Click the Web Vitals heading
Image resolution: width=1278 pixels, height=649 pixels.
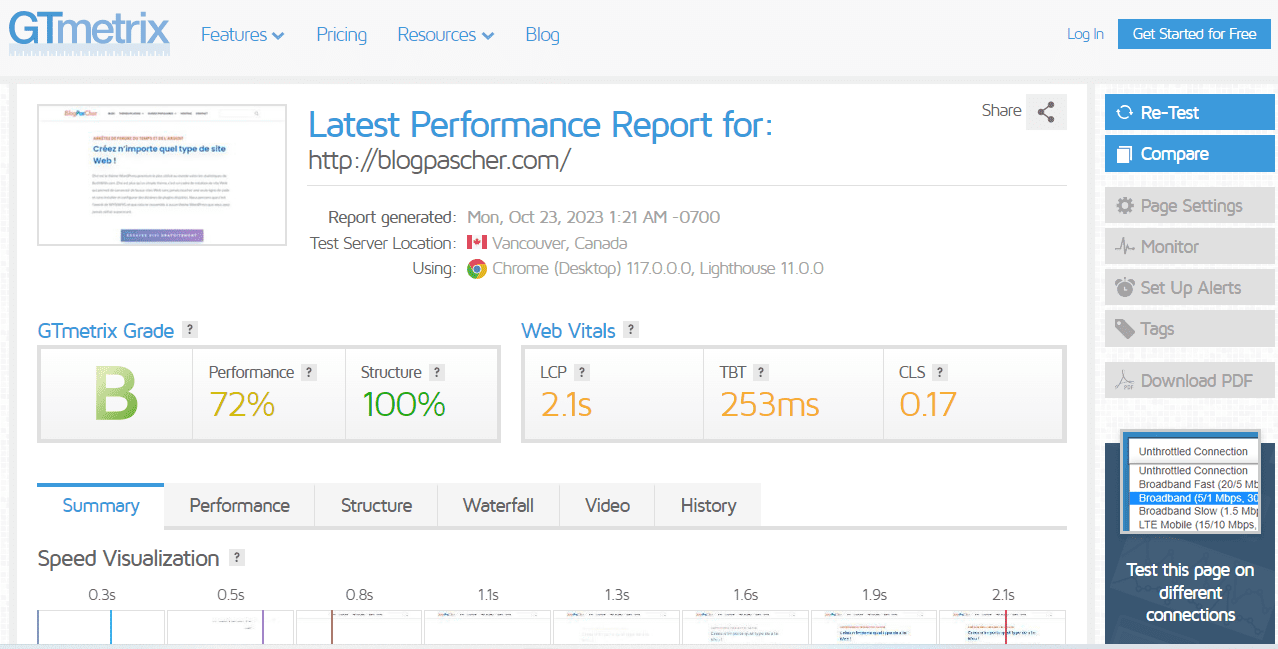[568, 331]
